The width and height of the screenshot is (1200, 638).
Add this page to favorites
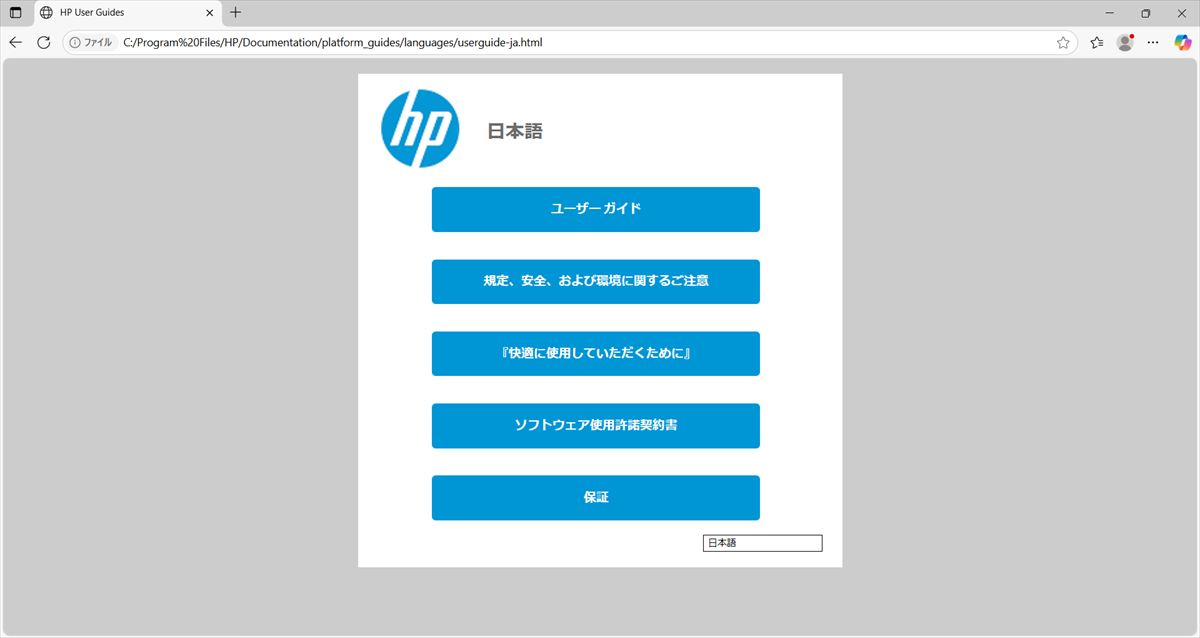pos(1063,43)
